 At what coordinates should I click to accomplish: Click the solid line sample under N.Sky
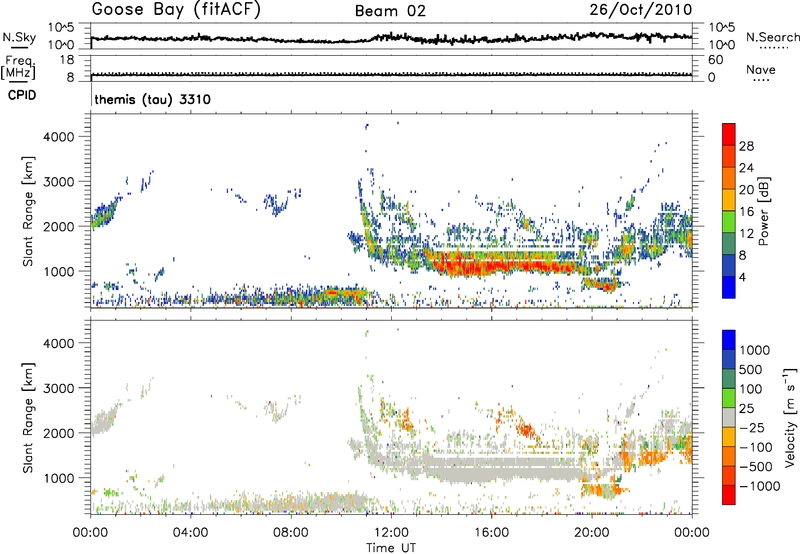click(19, 47)
